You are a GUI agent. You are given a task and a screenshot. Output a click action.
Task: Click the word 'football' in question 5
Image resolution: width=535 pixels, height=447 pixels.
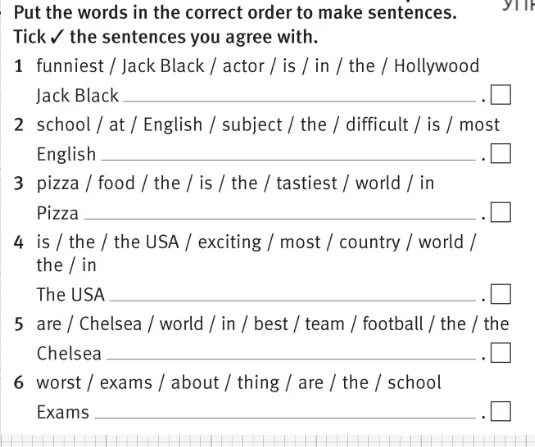393,323
